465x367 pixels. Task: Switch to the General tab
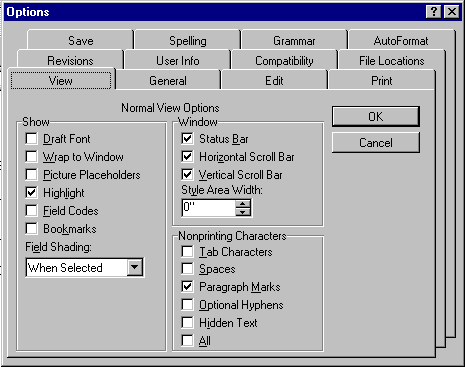[168, 80]
